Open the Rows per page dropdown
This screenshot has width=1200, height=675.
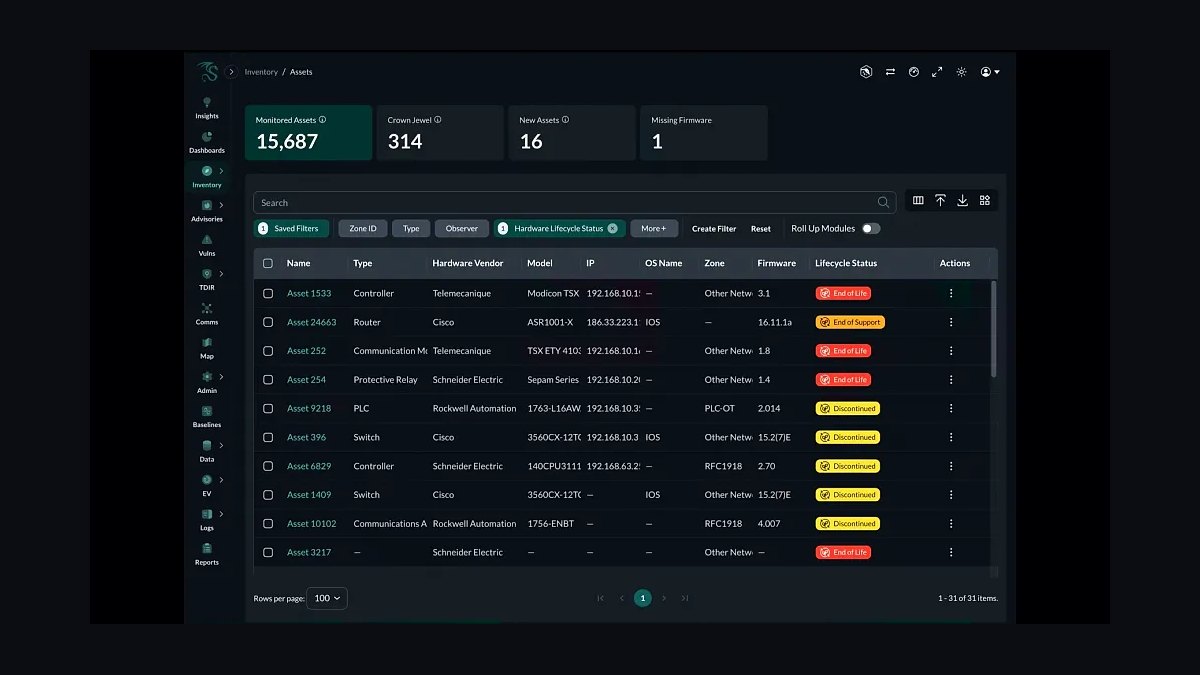(x=327, y=598)
